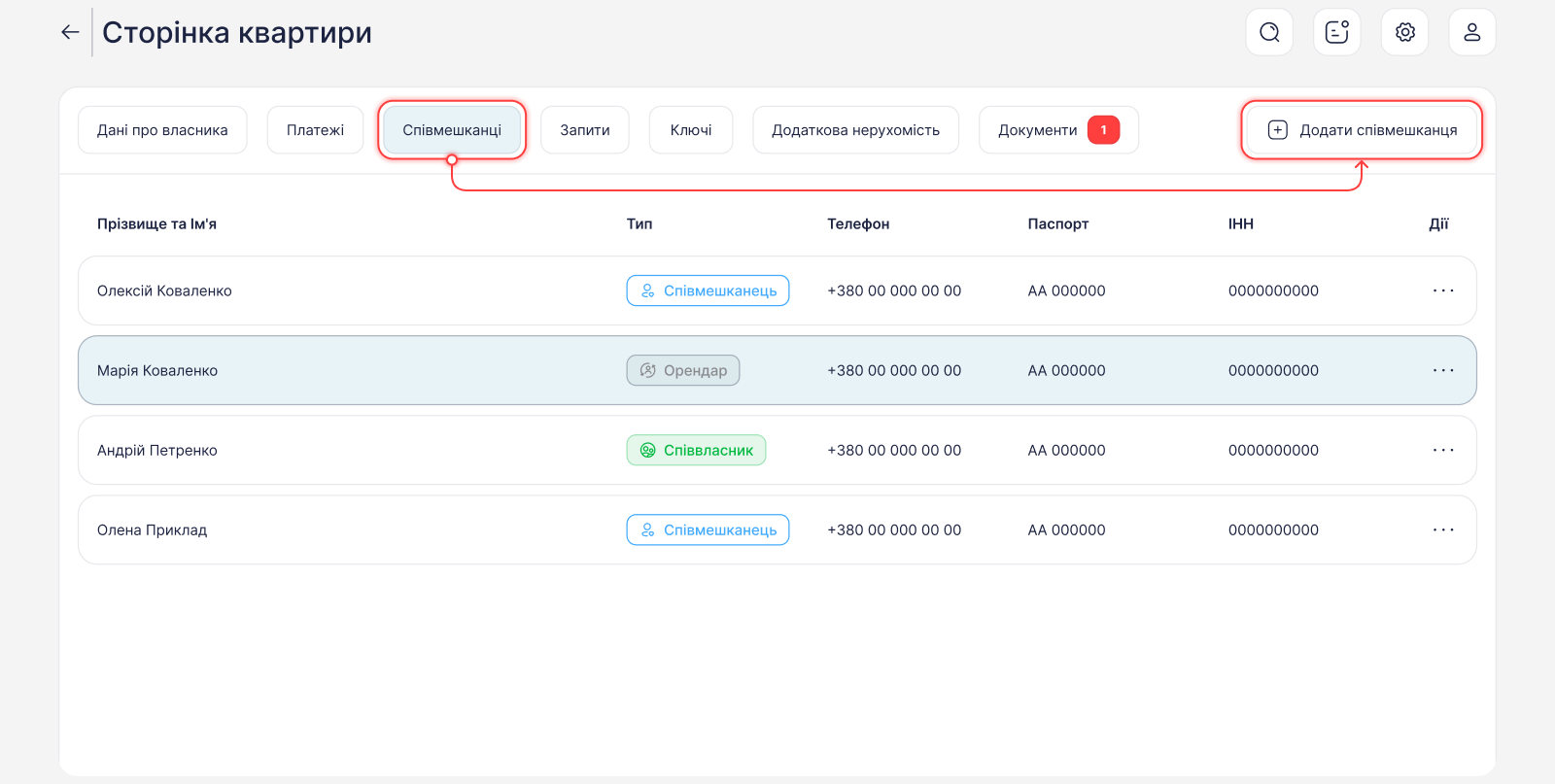Click passport AA 000000 in Марія Коваленко row

pyautogui.click(x=1066, y=370)
